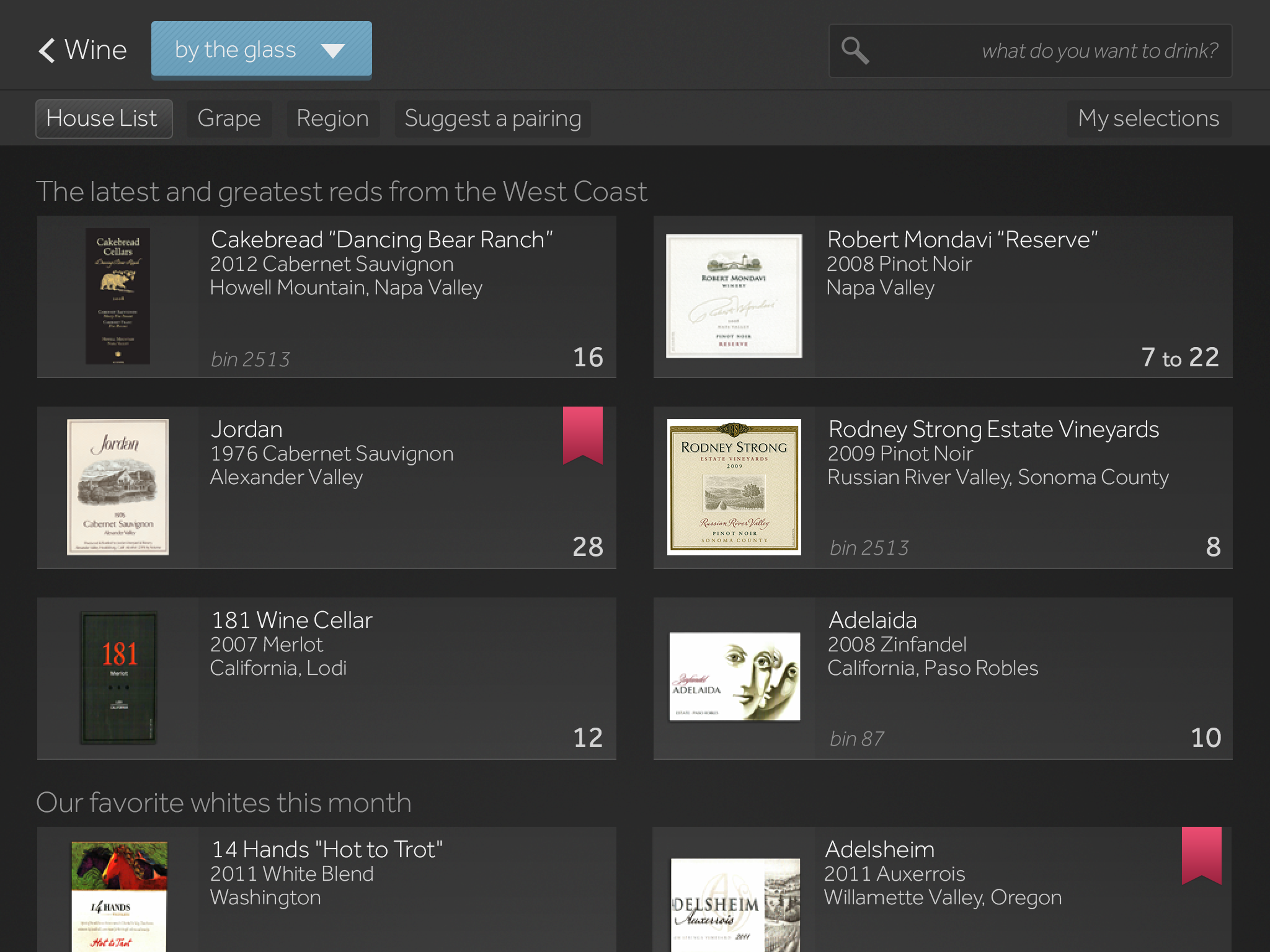Select Rodney Strong Estate Vineyards title
Viewport: 1270px width, 952px height.
click(x=994, y=430)
